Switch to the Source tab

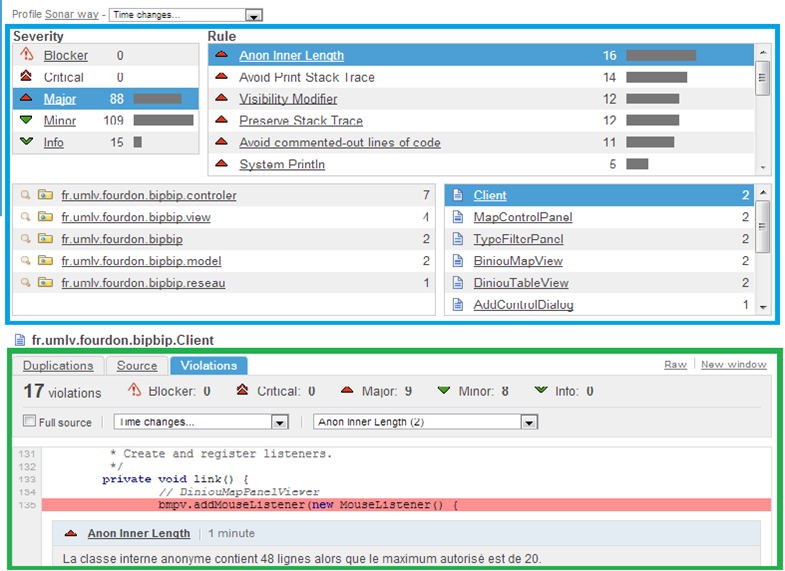tap(136, 366)
